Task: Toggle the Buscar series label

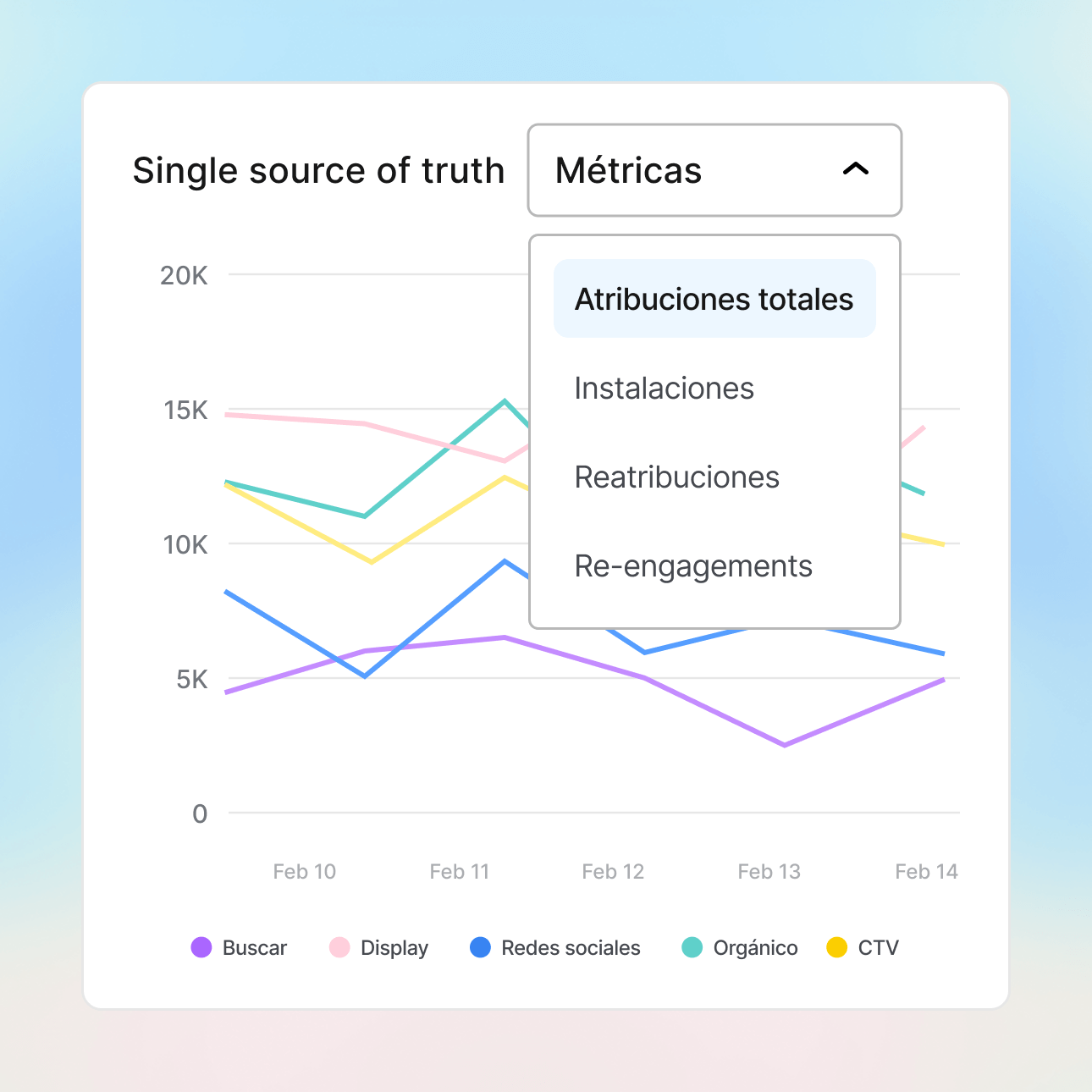Action: tap(254, 948)
